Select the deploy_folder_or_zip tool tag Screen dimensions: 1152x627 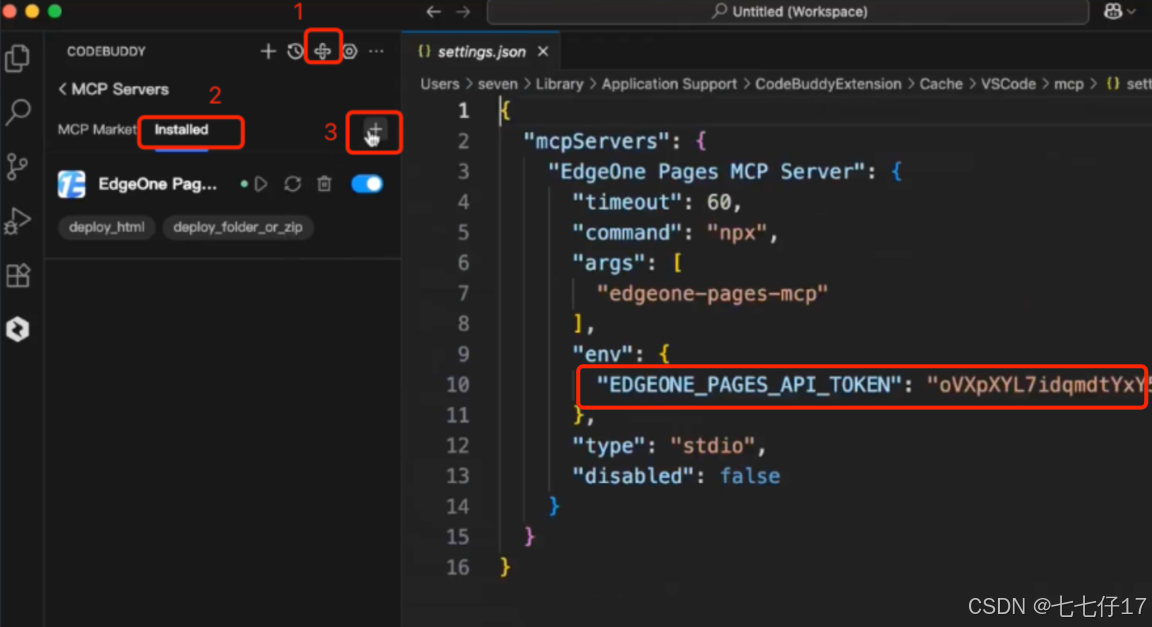tap(237, 227)
